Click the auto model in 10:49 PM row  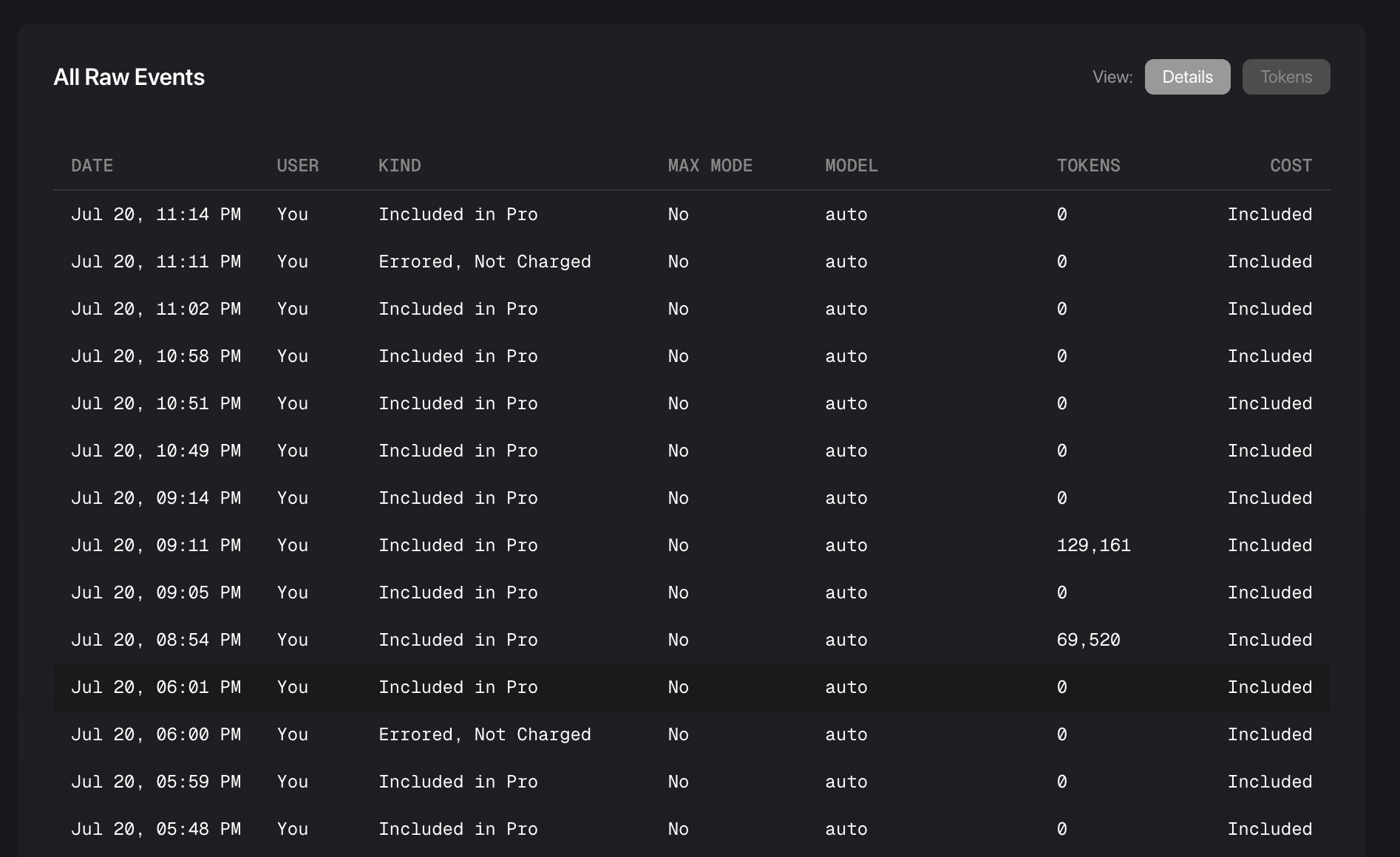[x=846, y=451]
